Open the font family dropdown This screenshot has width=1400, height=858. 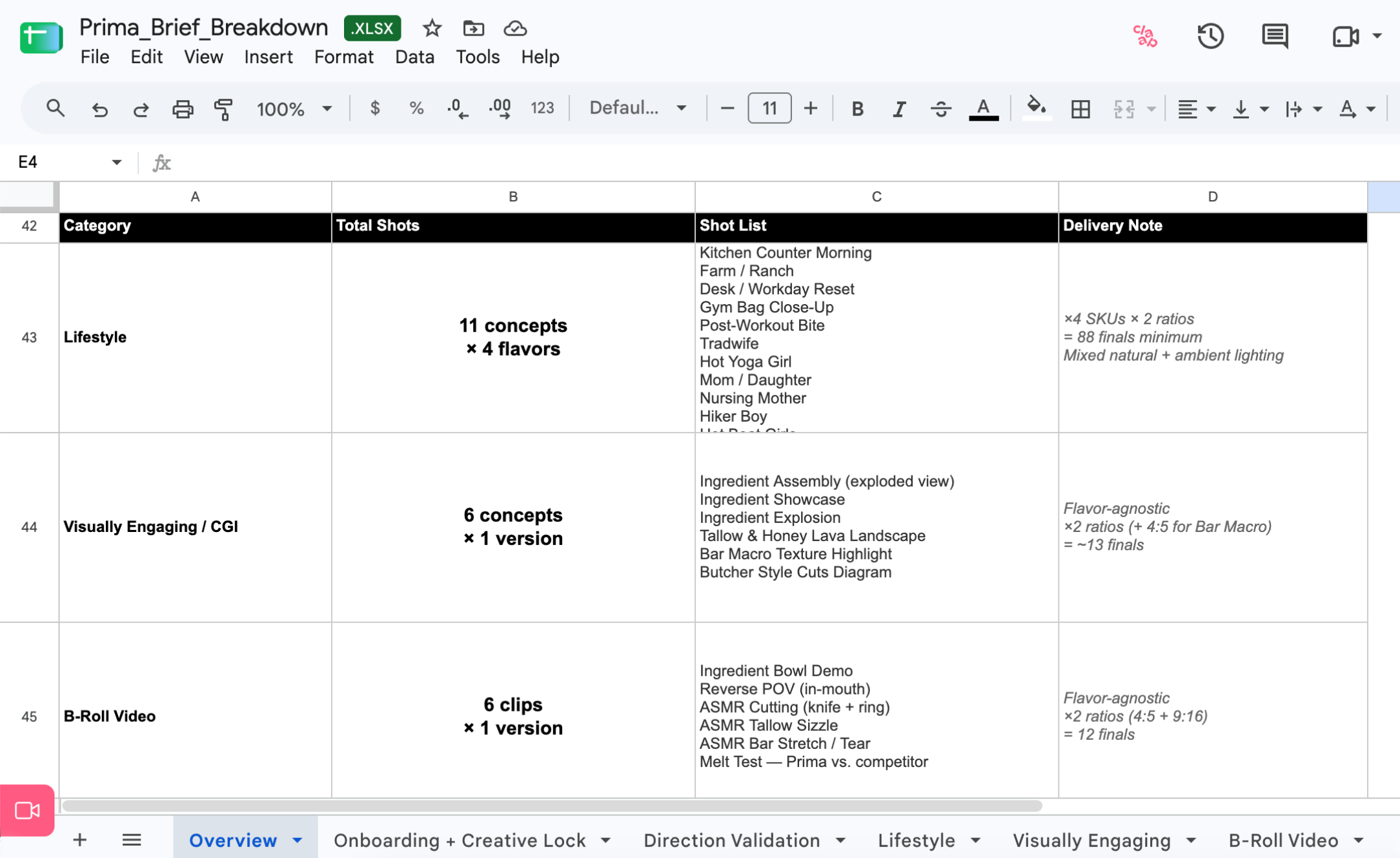(637, 108)
